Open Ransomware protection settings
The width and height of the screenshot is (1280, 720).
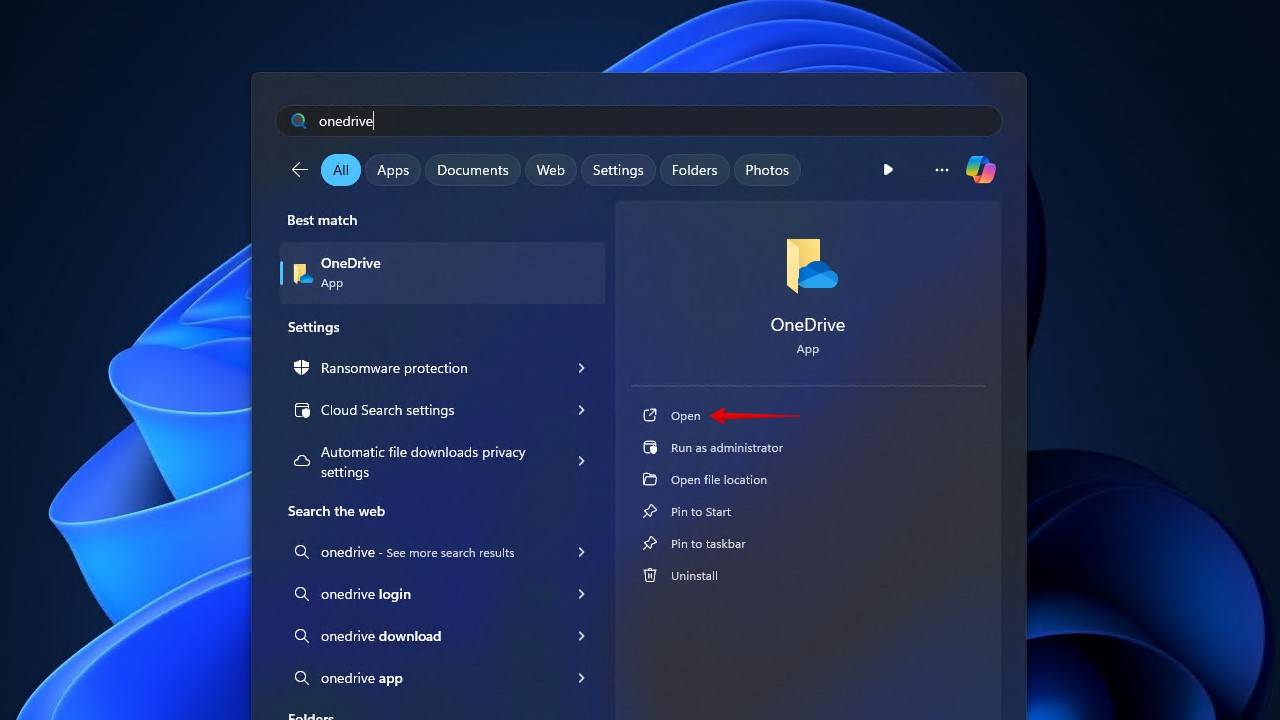click(x=393, y=368)
